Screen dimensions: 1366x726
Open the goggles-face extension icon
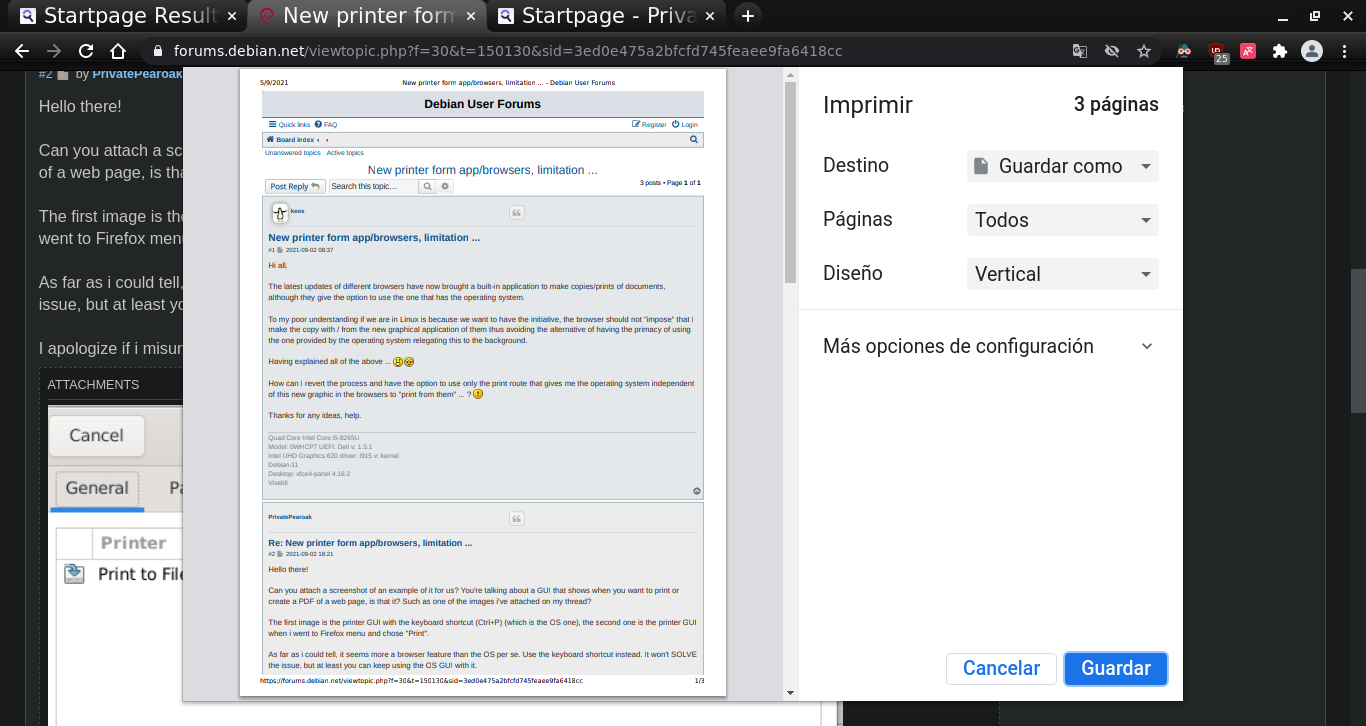click(1184, 51)
